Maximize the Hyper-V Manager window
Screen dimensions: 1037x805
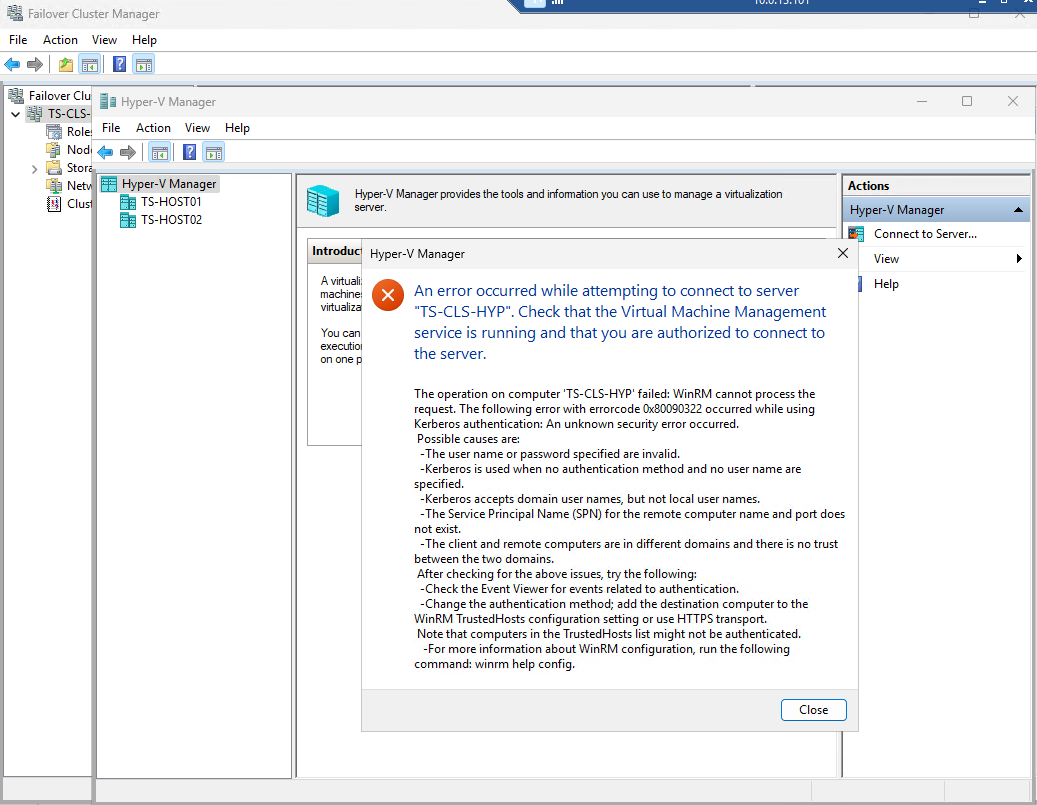click(x=967, y=101)
